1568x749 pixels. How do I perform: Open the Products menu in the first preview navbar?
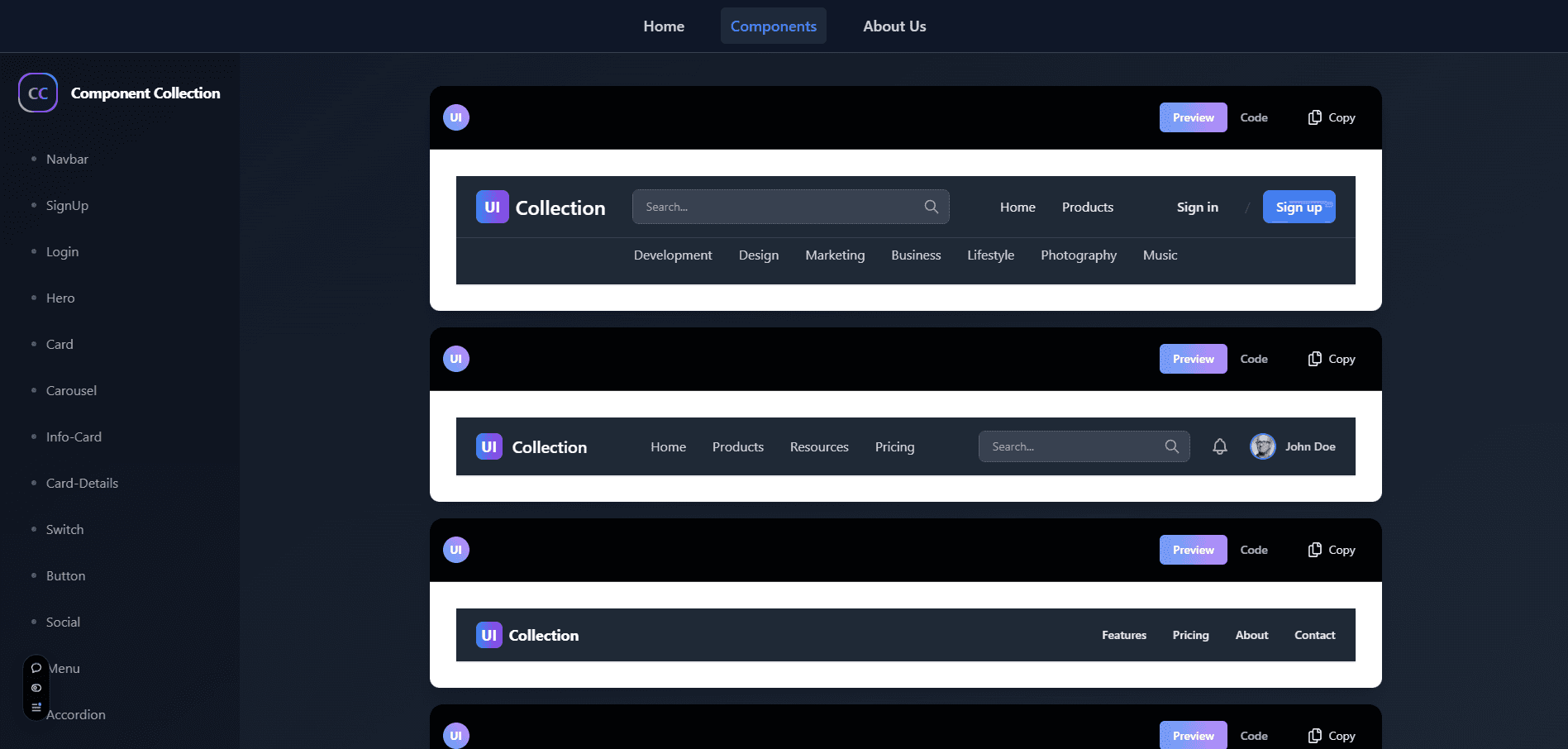point(1087,207)
